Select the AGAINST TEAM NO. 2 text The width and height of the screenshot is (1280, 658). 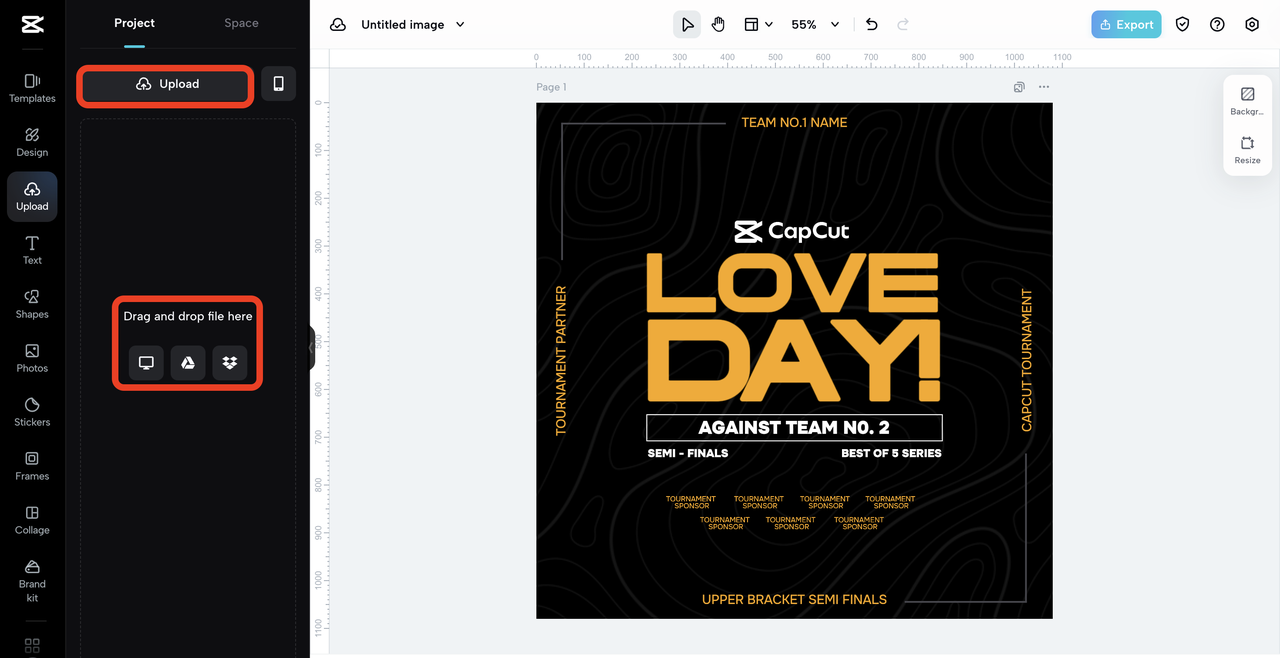[x=794, y=427]
